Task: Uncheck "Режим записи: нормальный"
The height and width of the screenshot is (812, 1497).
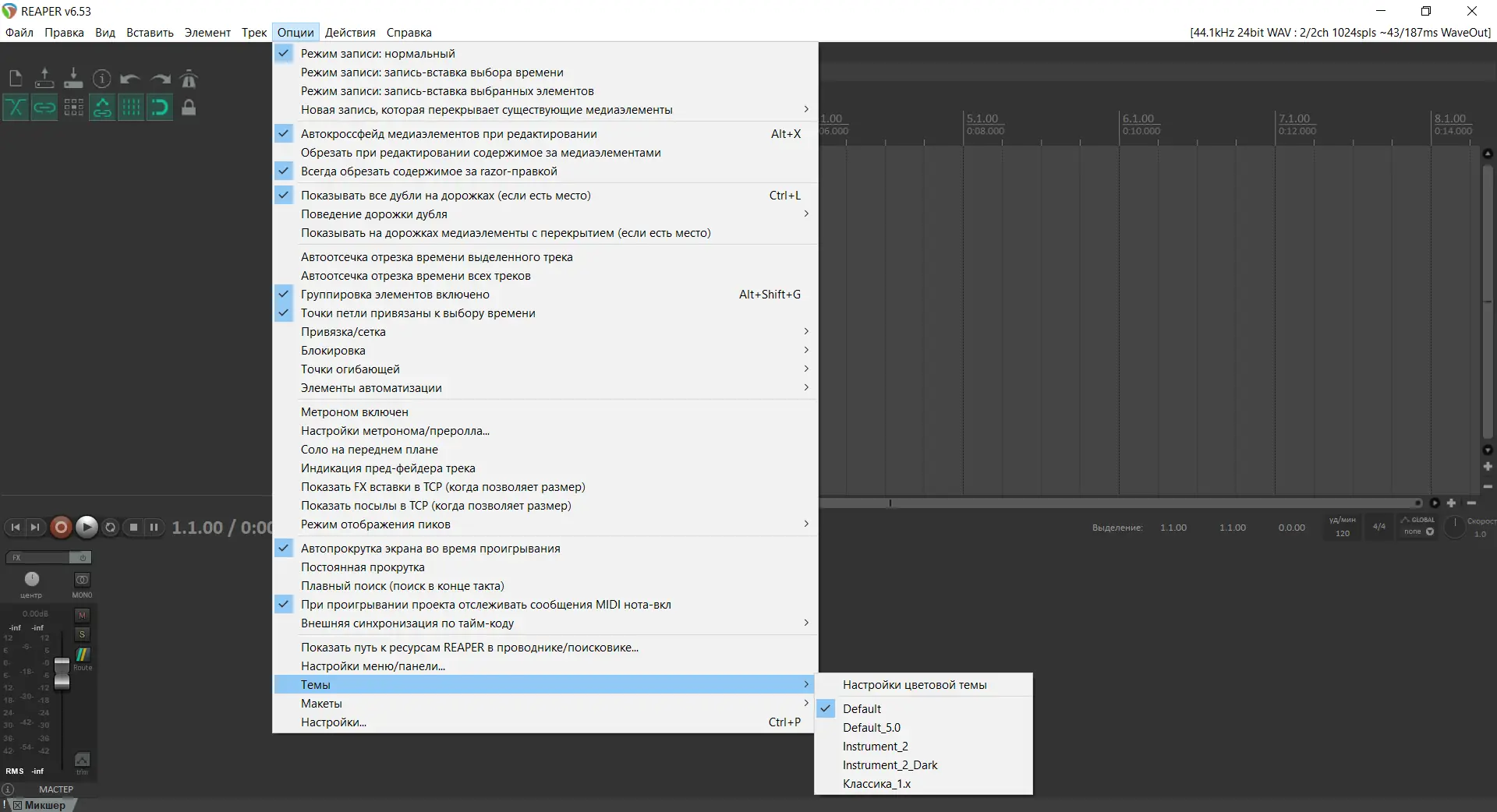Action: click(x=545, y=54)
